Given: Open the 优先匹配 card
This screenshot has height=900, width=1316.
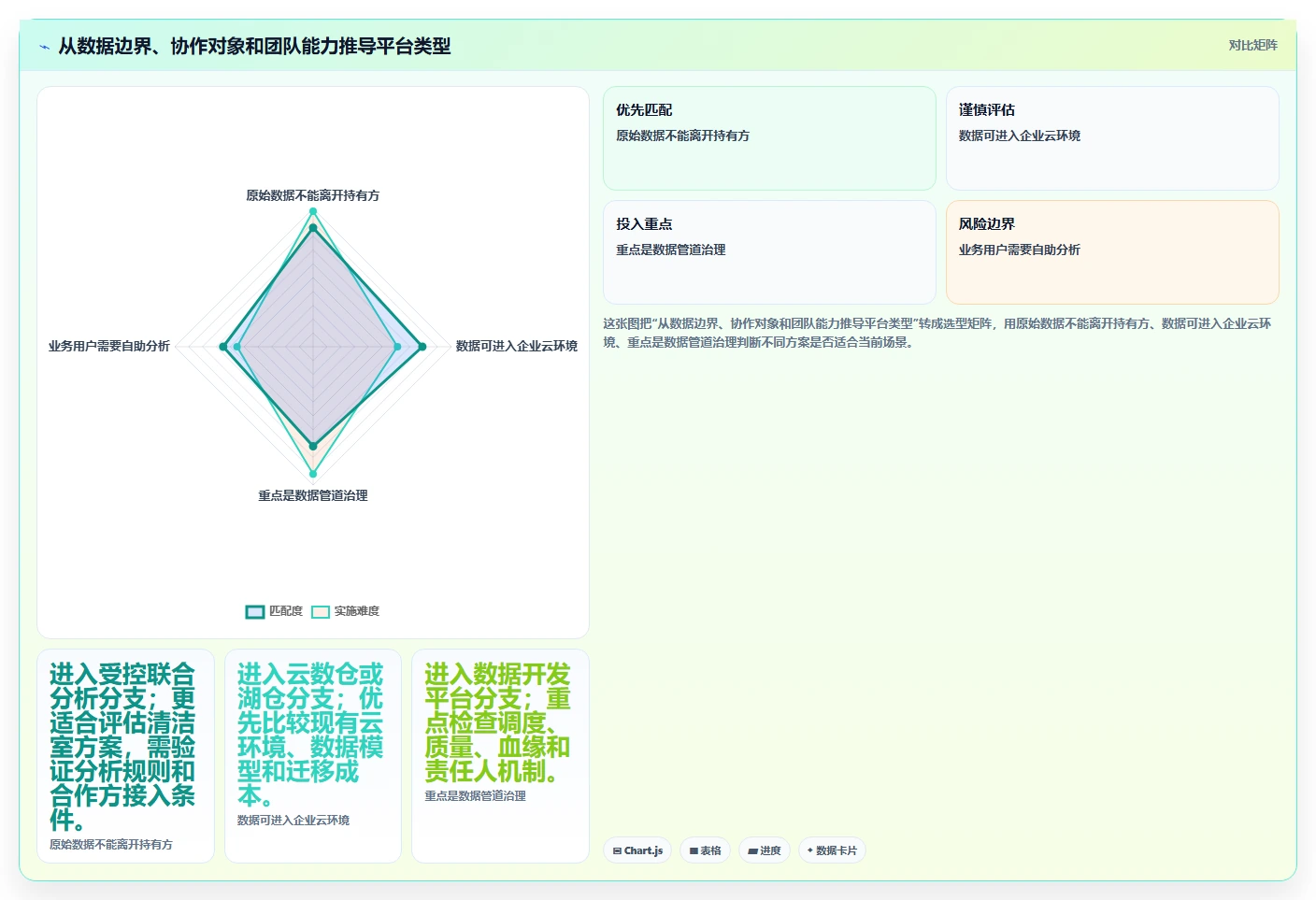Looking at the screenshot, I should 769,138.
